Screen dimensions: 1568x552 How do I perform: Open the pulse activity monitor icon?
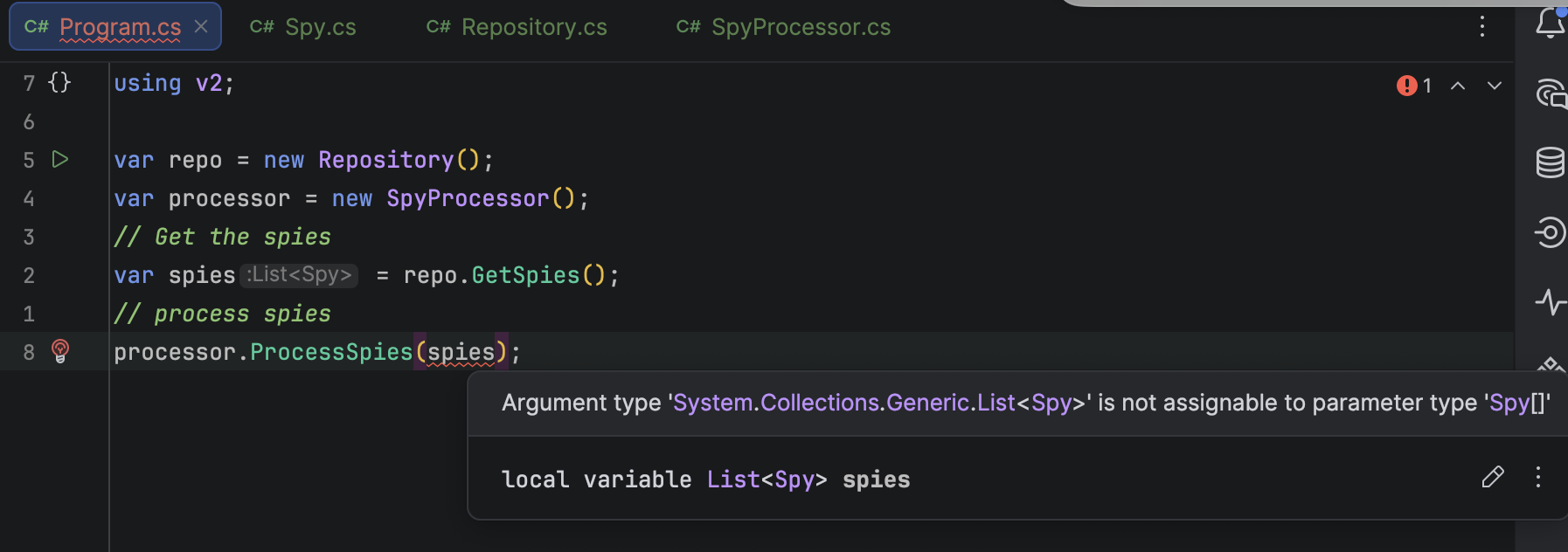click(1551, 302)
